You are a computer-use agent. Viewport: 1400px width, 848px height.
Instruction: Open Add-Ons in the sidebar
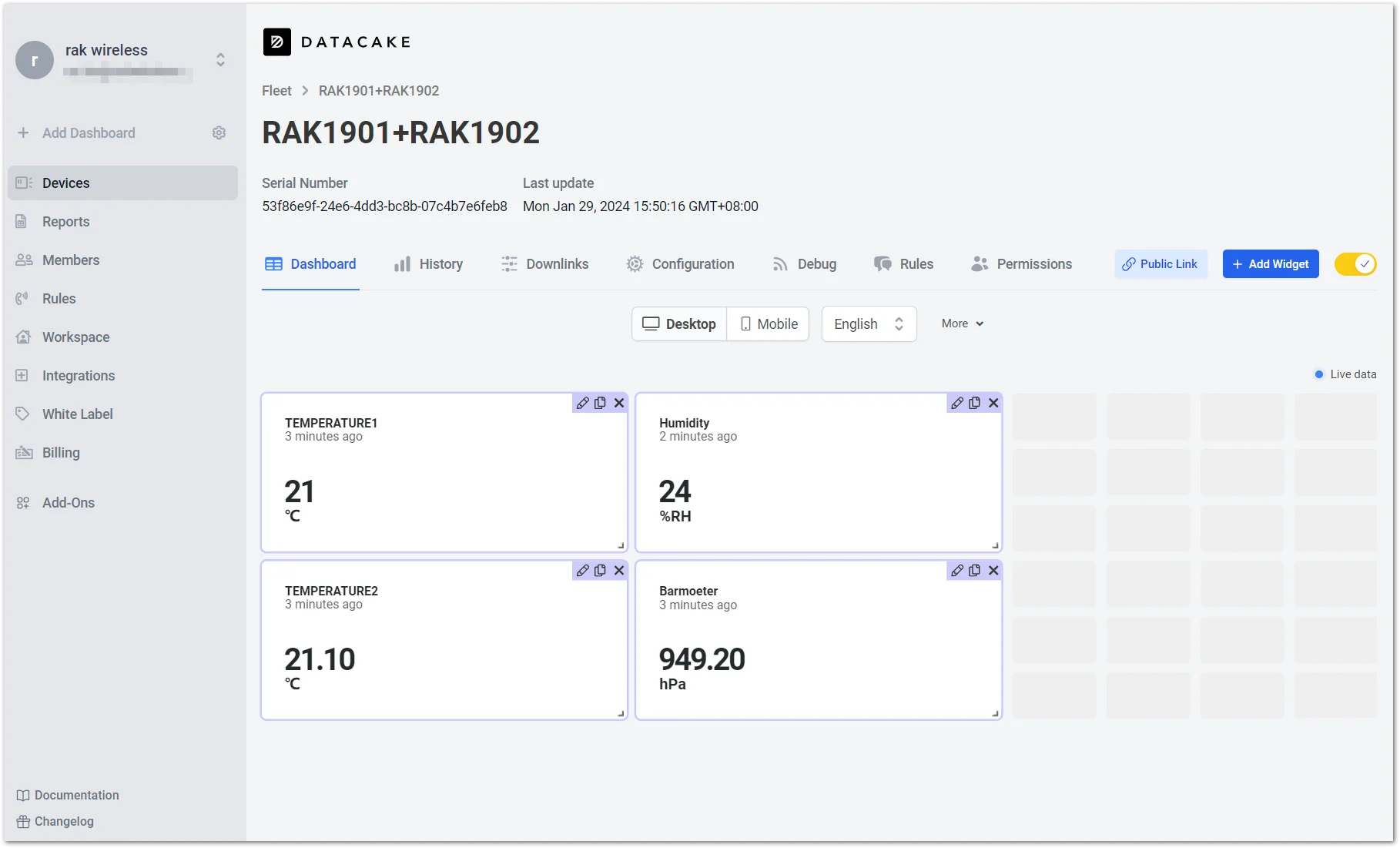pos(123,503)
